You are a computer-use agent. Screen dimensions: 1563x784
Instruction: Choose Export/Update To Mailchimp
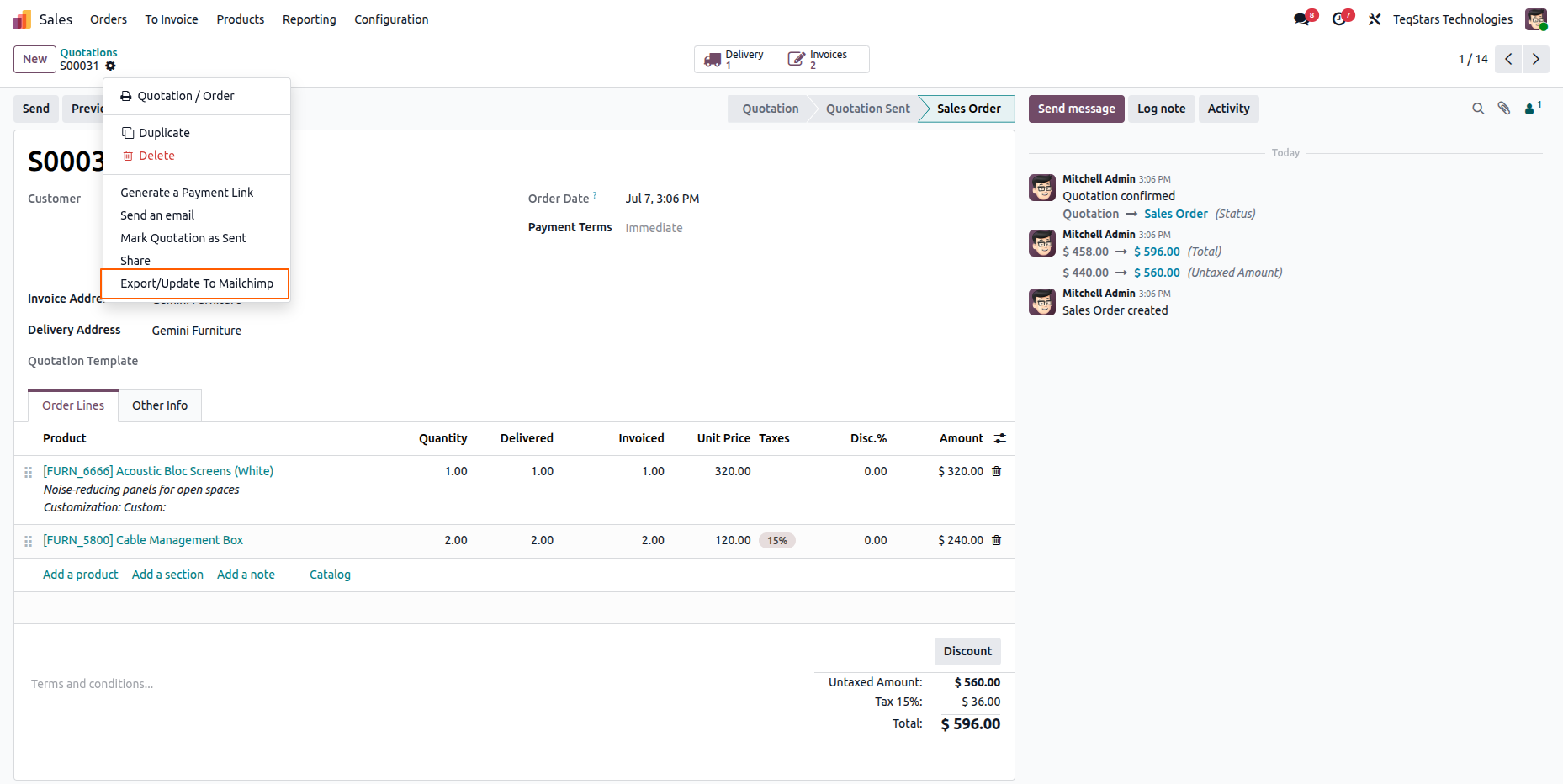pos(197,283)
